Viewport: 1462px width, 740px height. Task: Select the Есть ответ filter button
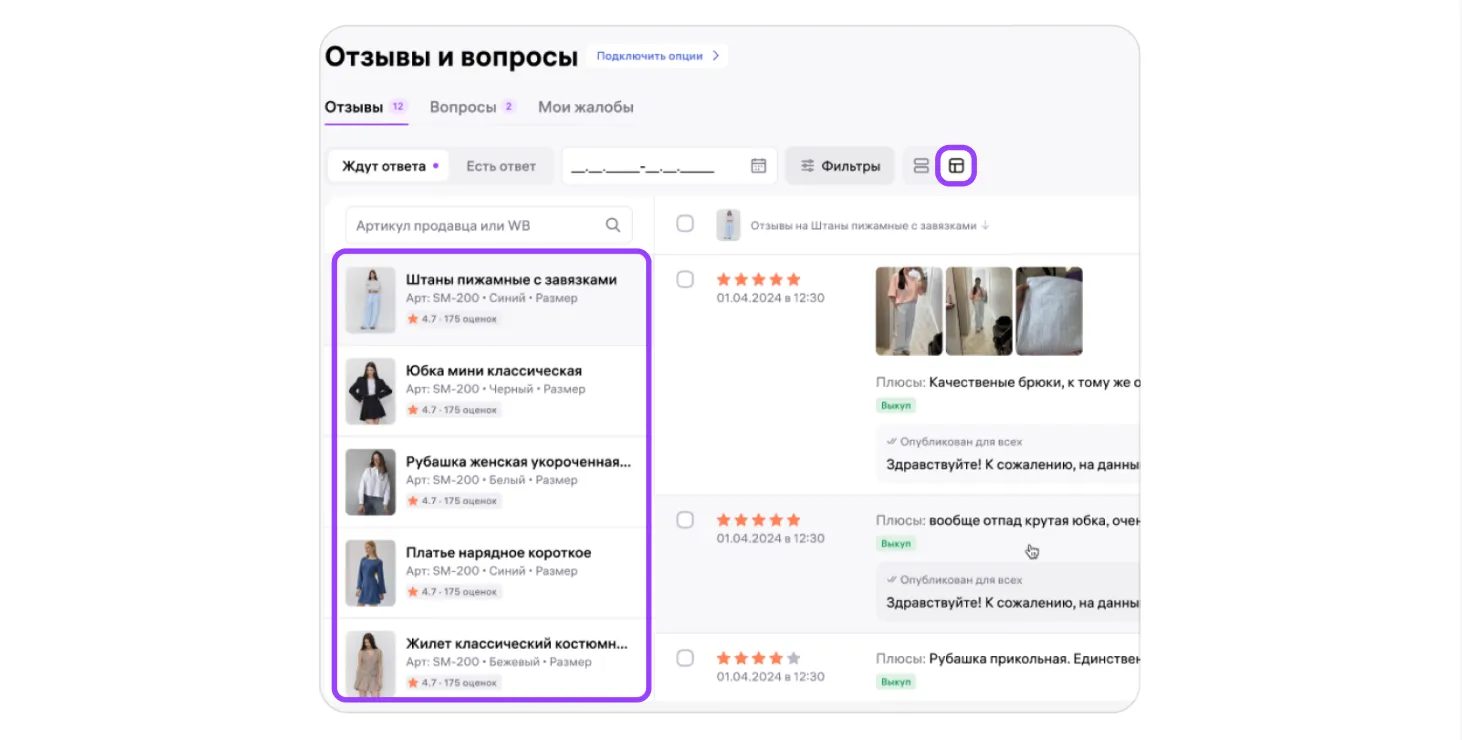pos(501,166)
